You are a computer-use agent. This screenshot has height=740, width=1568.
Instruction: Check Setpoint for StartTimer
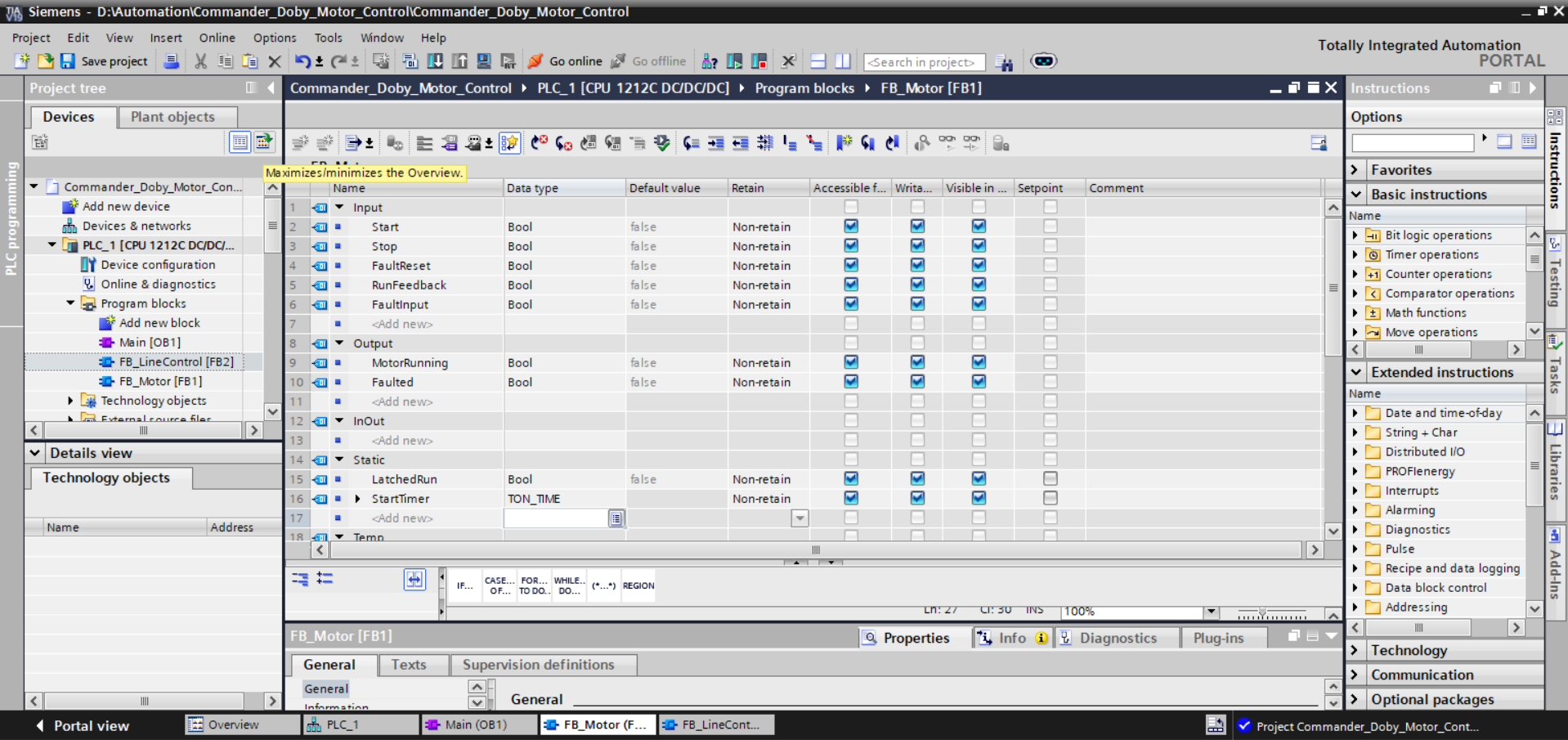point(1050,498)
